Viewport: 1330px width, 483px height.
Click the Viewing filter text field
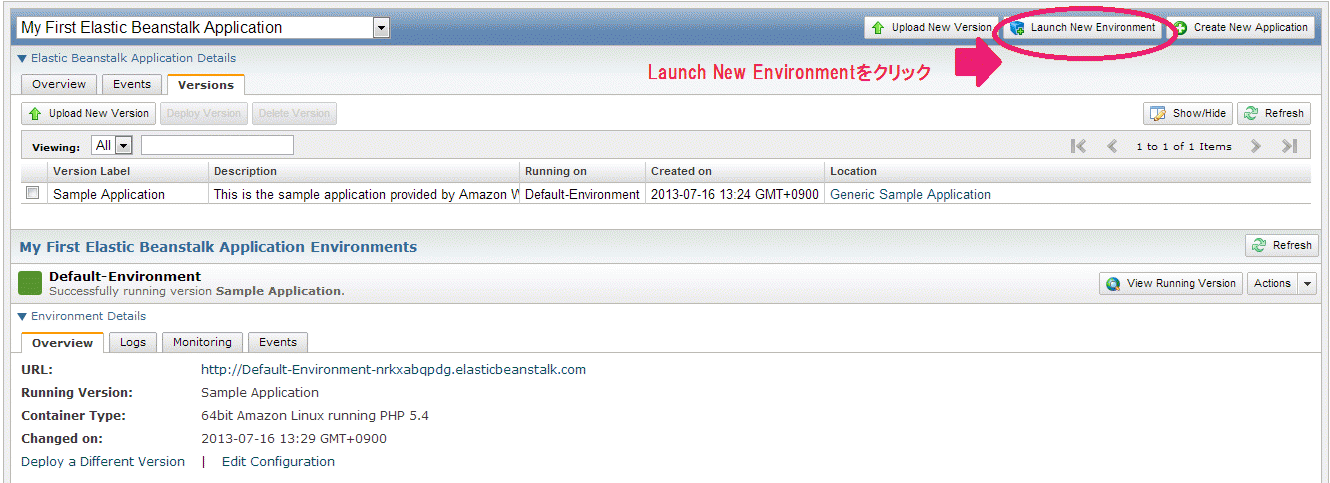click(217, 146)
